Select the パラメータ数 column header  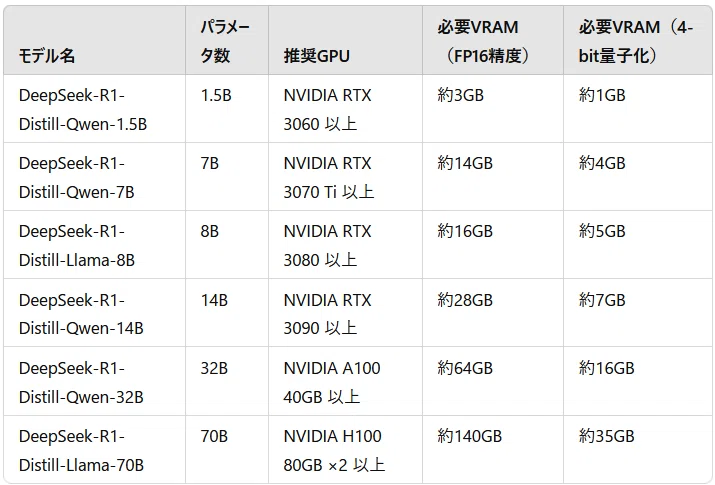pos(225,41)
